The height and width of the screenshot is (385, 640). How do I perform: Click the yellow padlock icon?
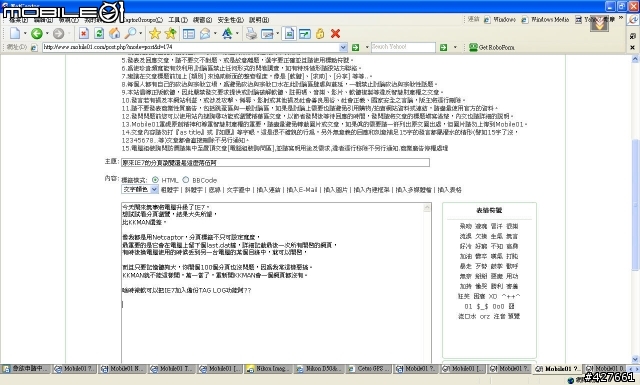pos(320,33)
